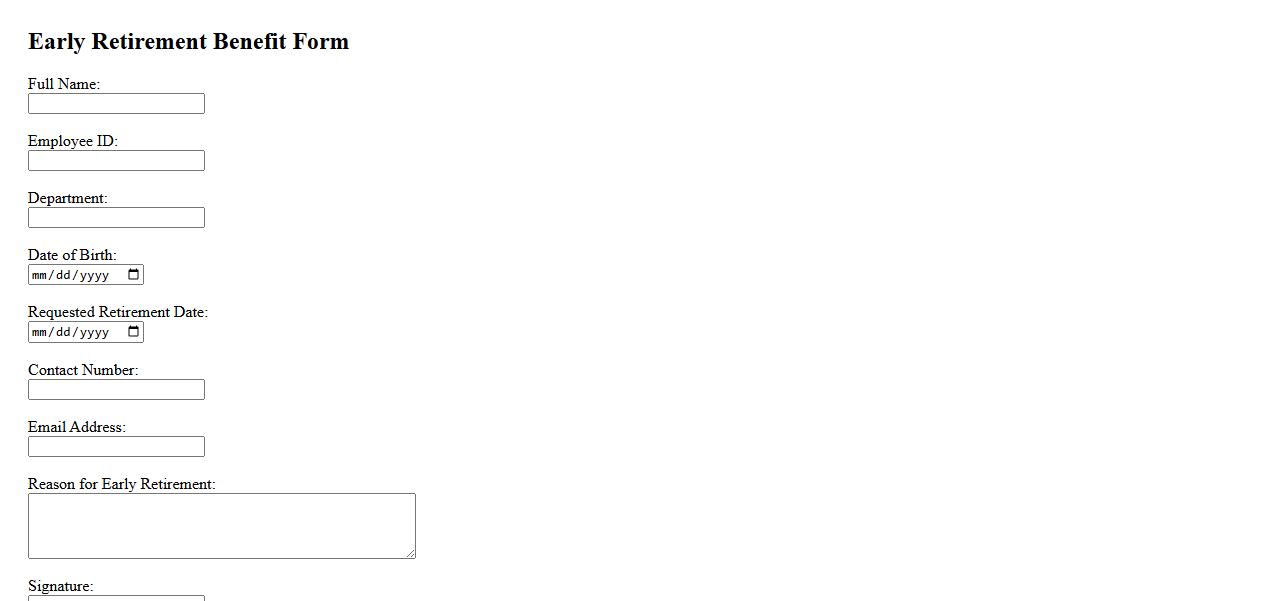Click the "Date of Birth:" label text
This screenshot has height=601, width=1278.
pos(72,255)
